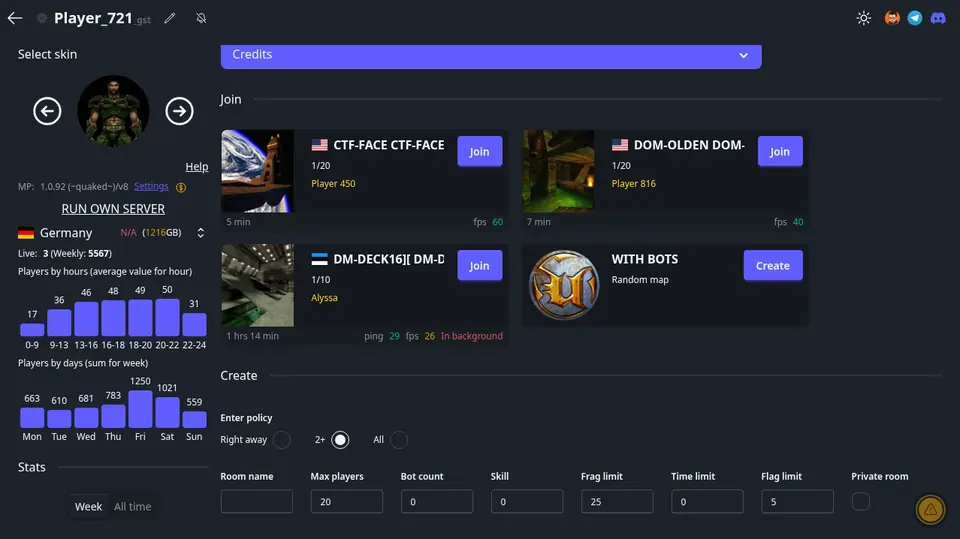
Task: Open the Telegram link icon
Action: click(x=915, y=18)
